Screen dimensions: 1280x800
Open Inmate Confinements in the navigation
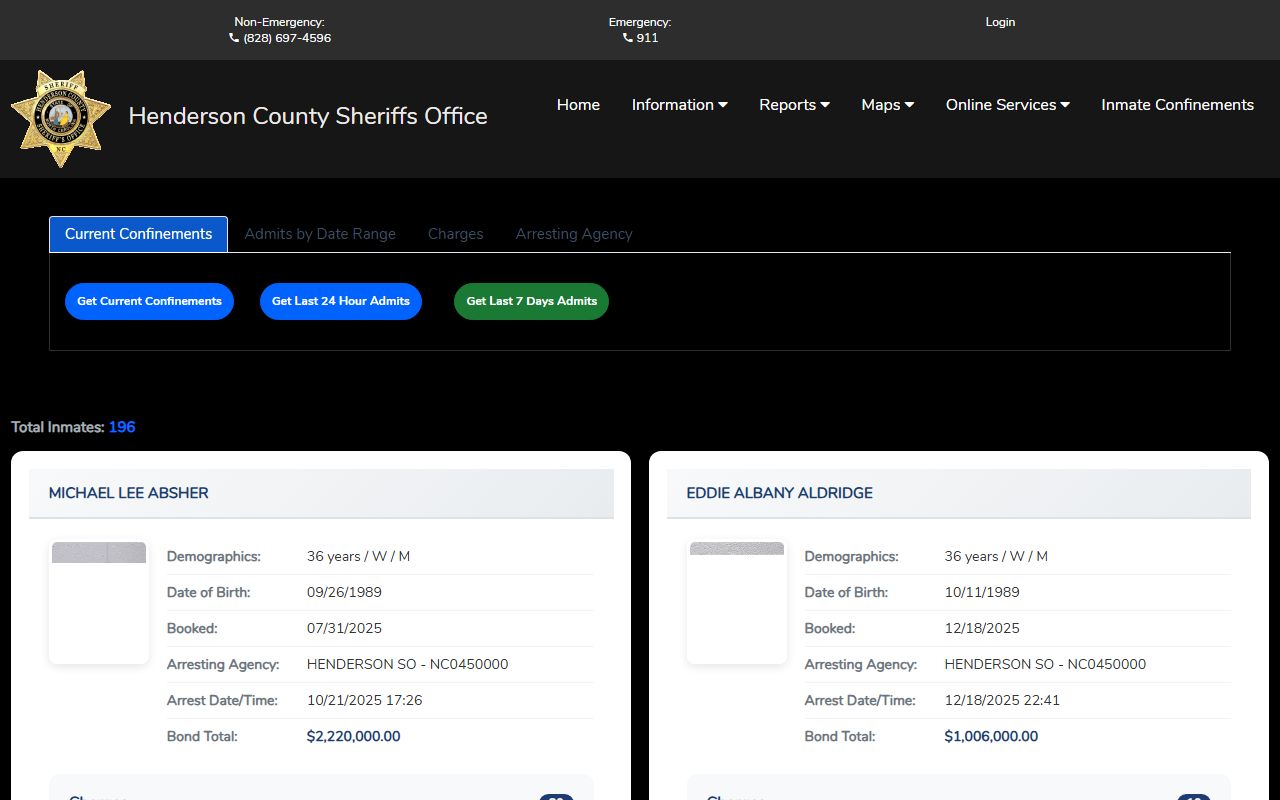point(1177,105)
